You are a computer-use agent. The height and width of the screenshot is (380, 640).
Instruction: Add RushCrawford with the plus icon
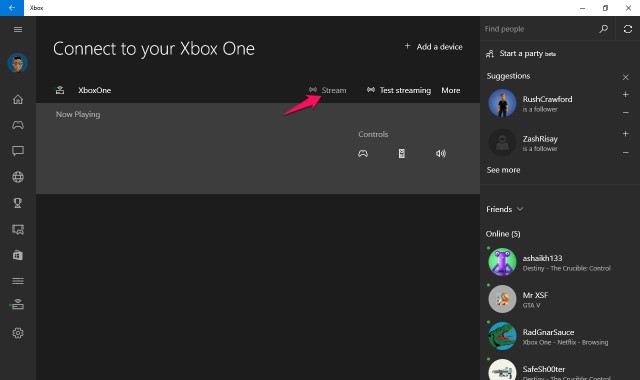click(x=625, y=95)
